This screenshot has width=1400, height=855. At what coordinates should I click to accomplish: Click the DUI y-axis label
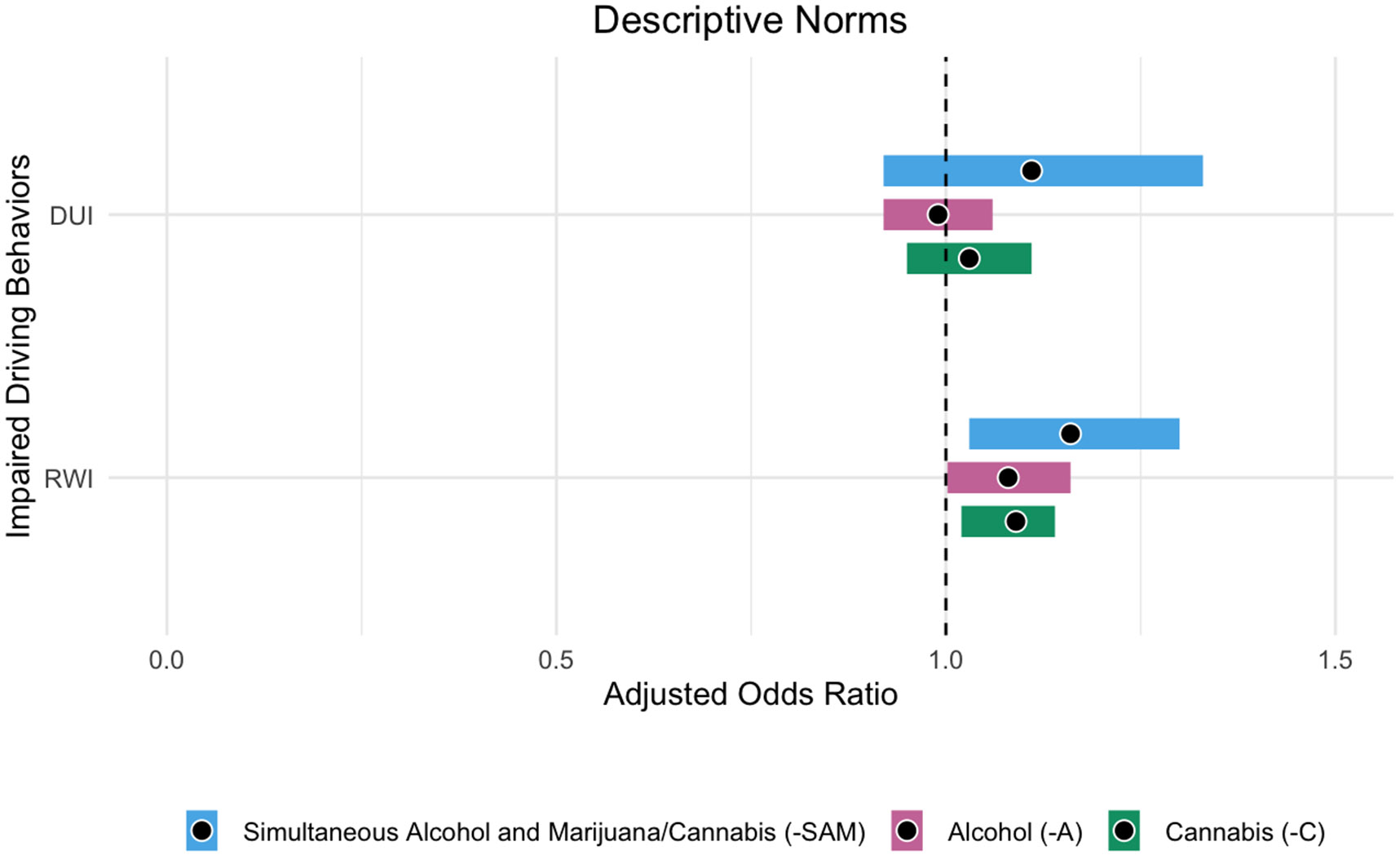(71, 216)
